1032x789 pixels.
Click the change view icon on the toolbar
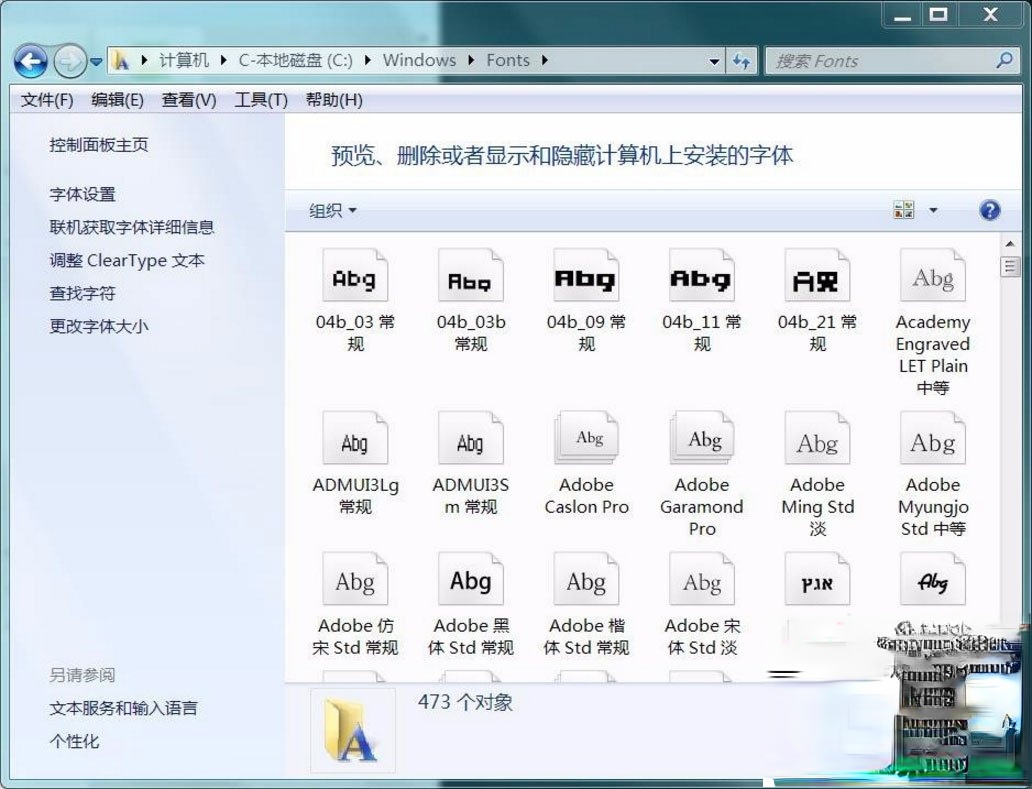[903, 209]
